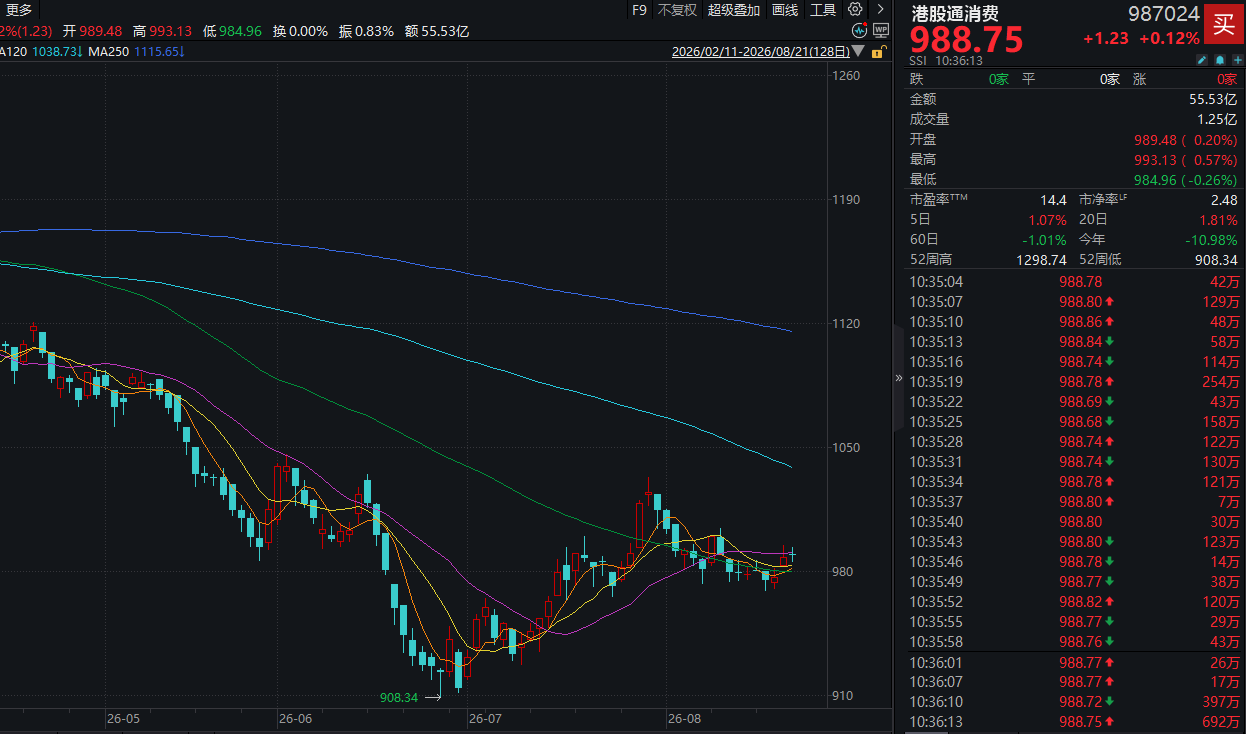Click the 1260 price axis label
Viewport: 1246px width, 734px height.
[x=846, y=75]
